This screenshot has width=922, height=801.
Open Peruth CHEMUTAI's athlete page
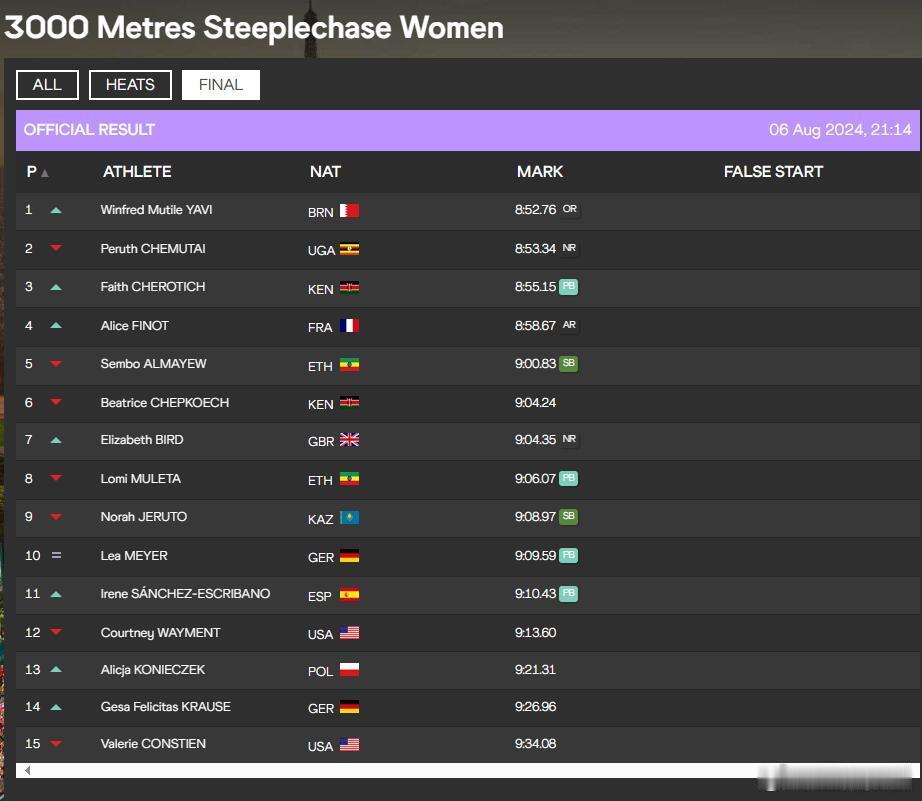(x=153, y=248)
